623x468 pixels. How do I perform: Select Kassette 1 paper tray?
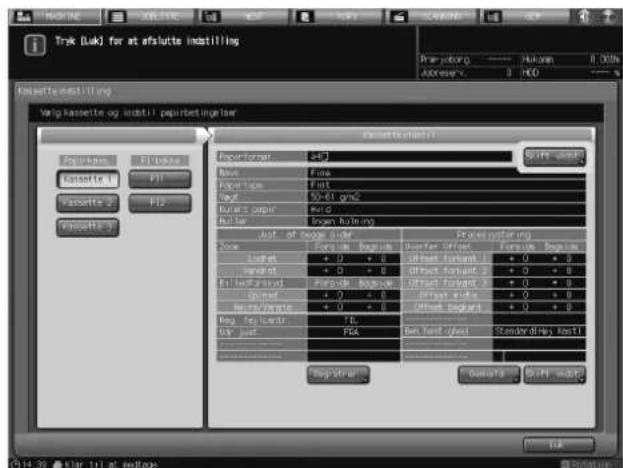[x=88, y=179]
